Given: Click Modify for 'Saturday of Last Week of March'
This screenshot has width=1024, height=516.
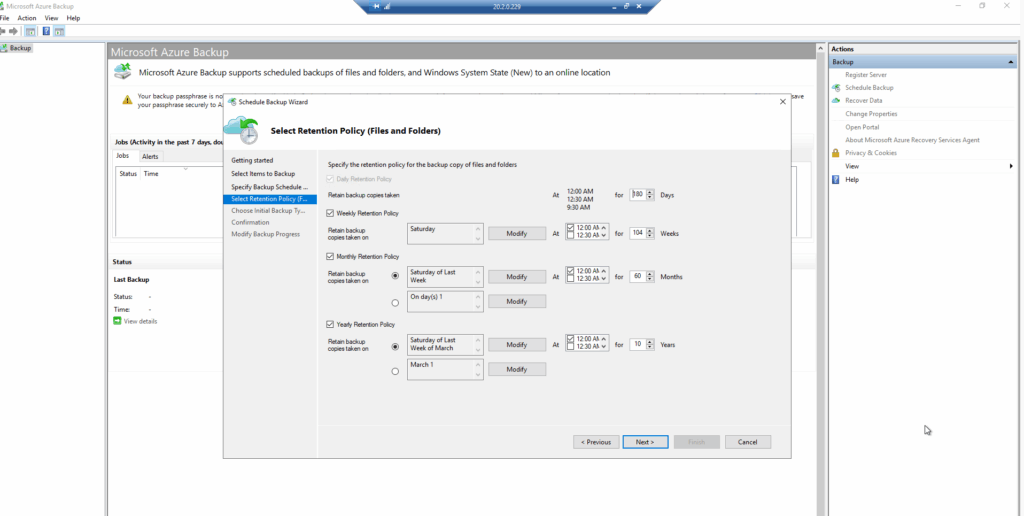Looking at the screenshot, I should (517, 345).
